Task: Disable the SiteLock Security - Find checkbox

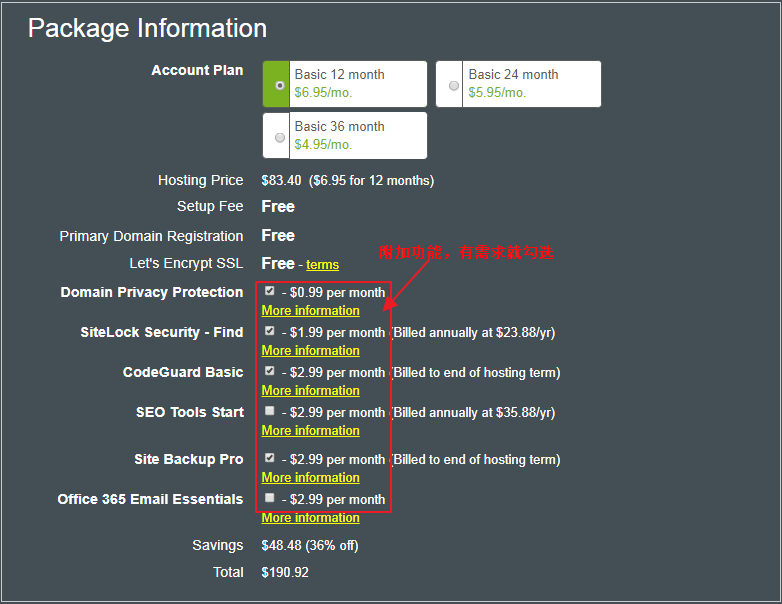Action: (269, 331)
